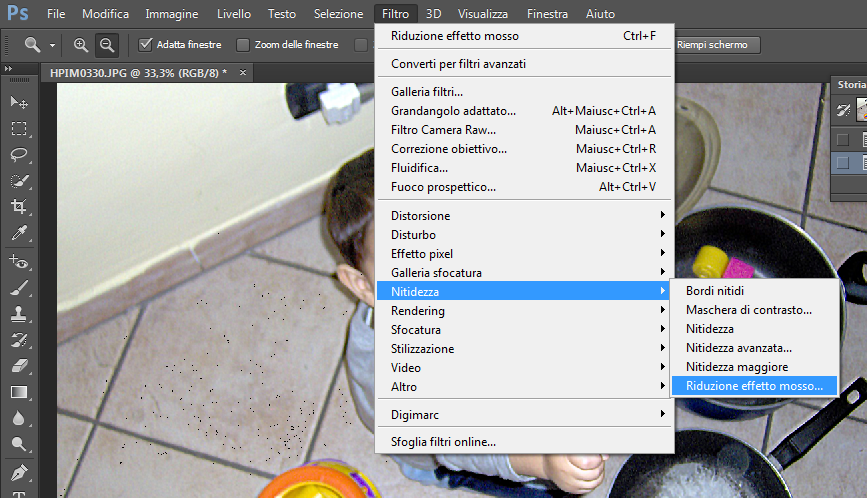Expand the Video submenu

(x=524, y=368)
